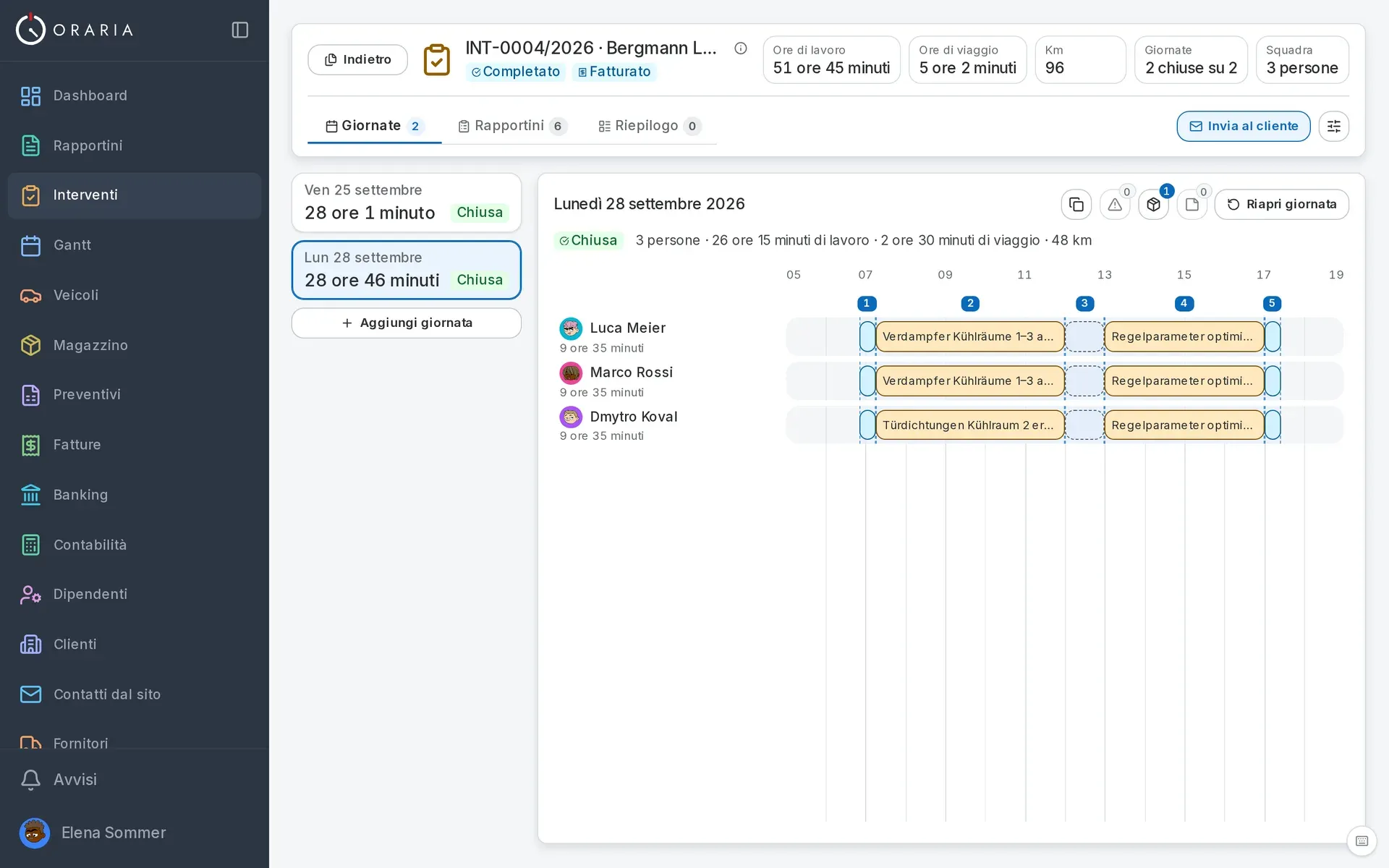Click Dmytro Koval's avatar

[x=571, y=417]
